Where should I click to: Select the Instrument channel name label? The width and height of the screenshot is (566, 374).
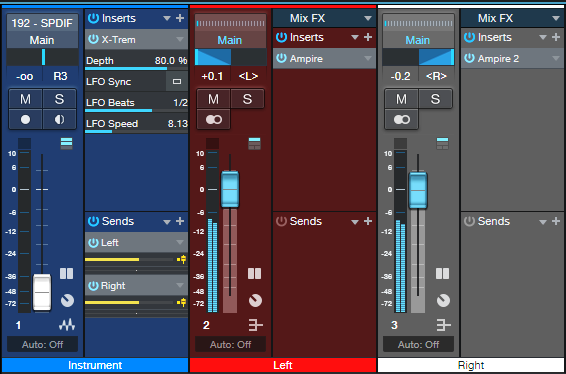(95, 365)
